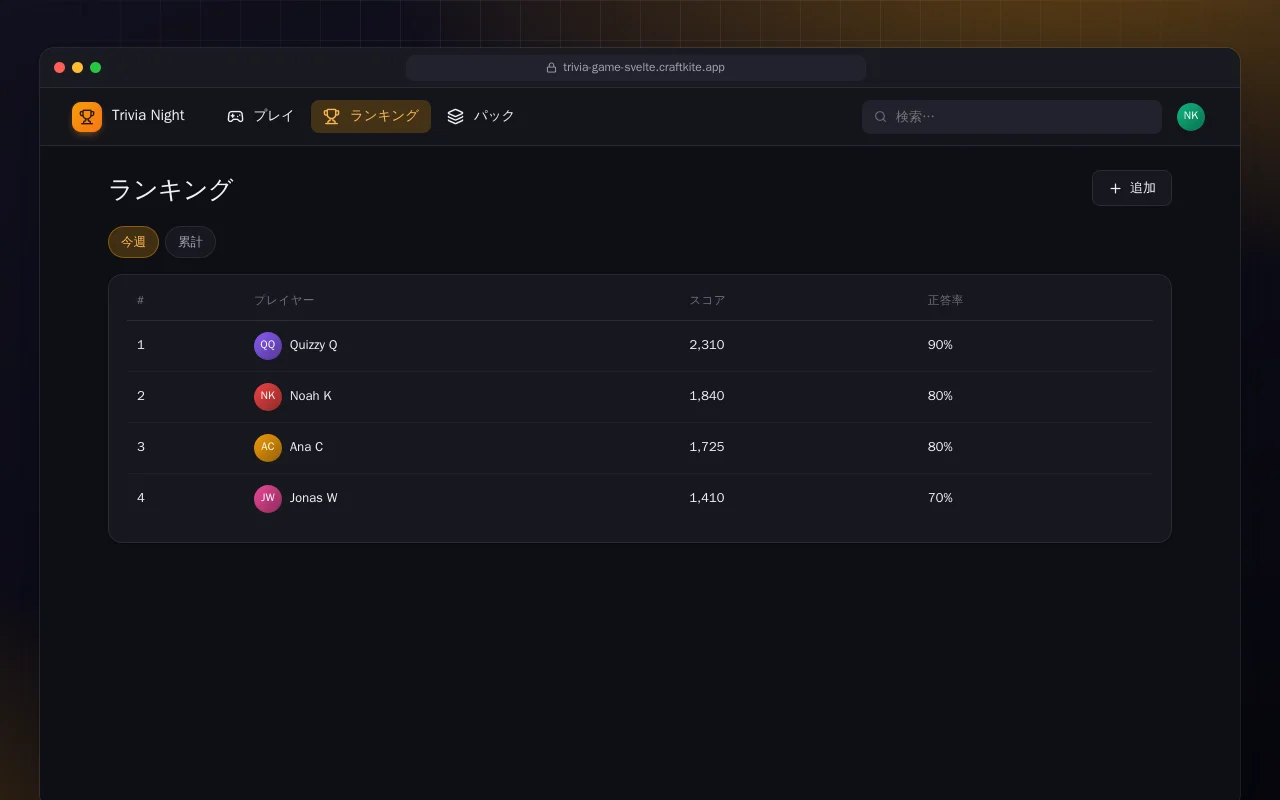Open the パック navigation label
Viewport: 1280px width, 800px height.
[x=494, y=116]
